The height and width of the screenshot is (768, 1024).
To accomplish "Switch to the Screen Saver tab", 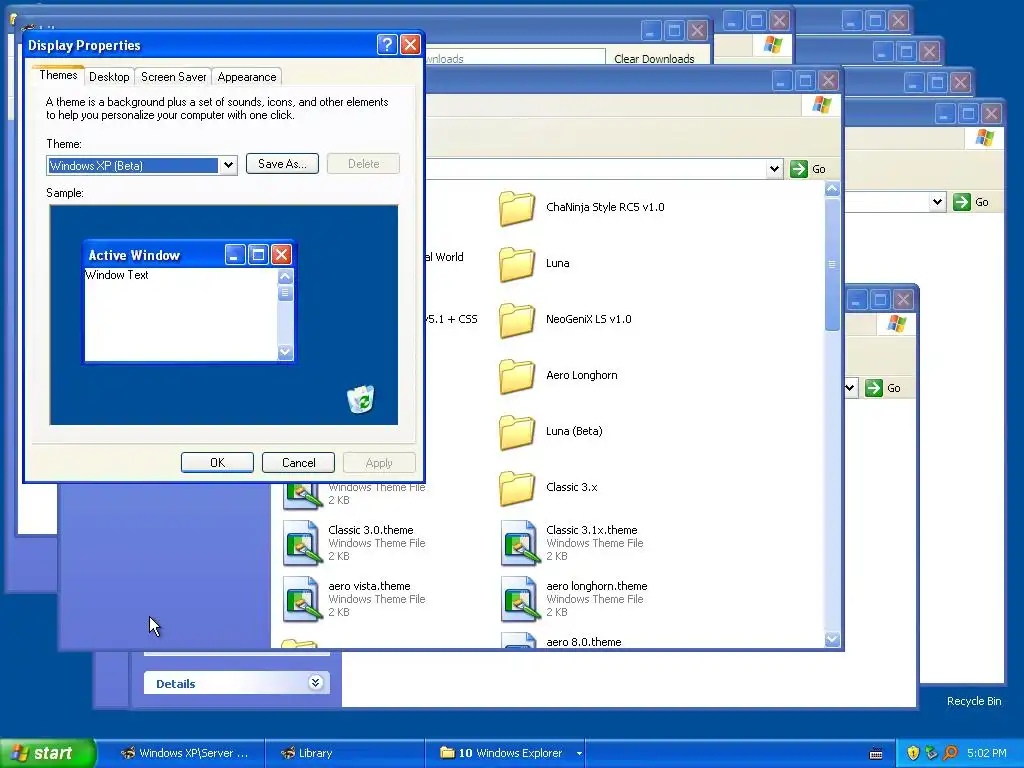I will click(x=174, y=77).
